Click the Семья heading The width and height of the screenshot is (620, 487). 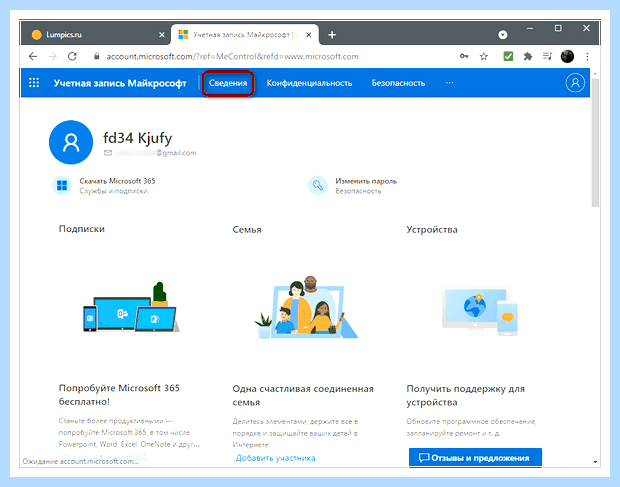247,229
